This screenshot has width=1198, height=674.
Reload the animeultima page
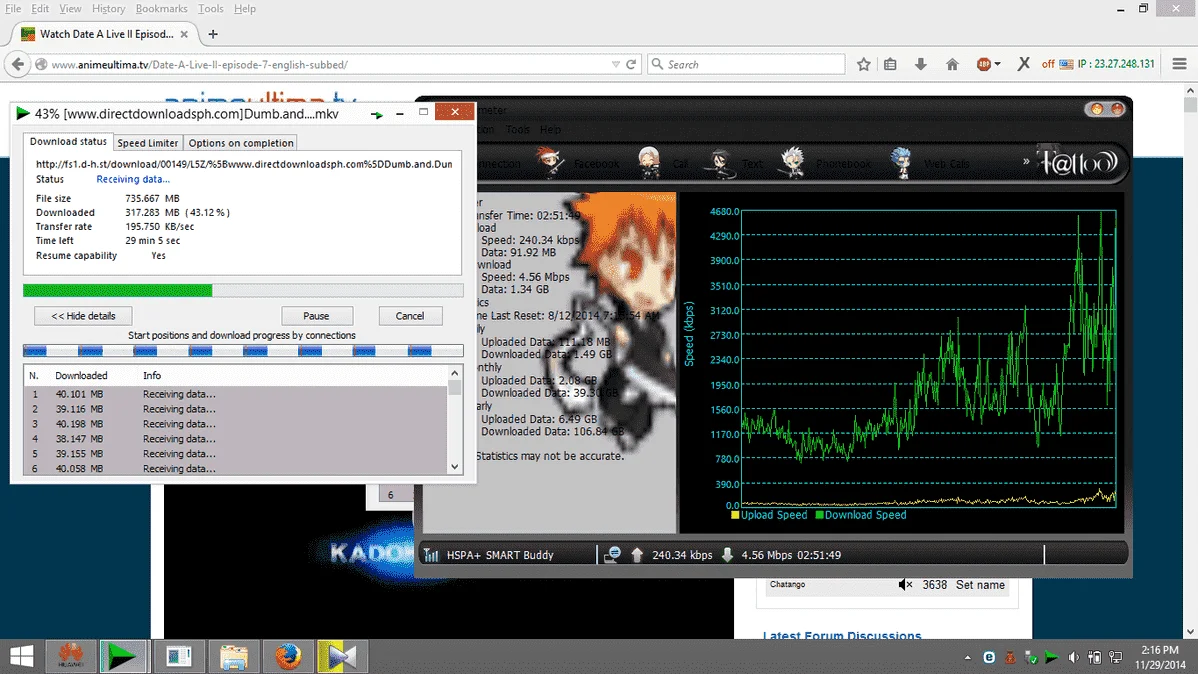point(631,65)
